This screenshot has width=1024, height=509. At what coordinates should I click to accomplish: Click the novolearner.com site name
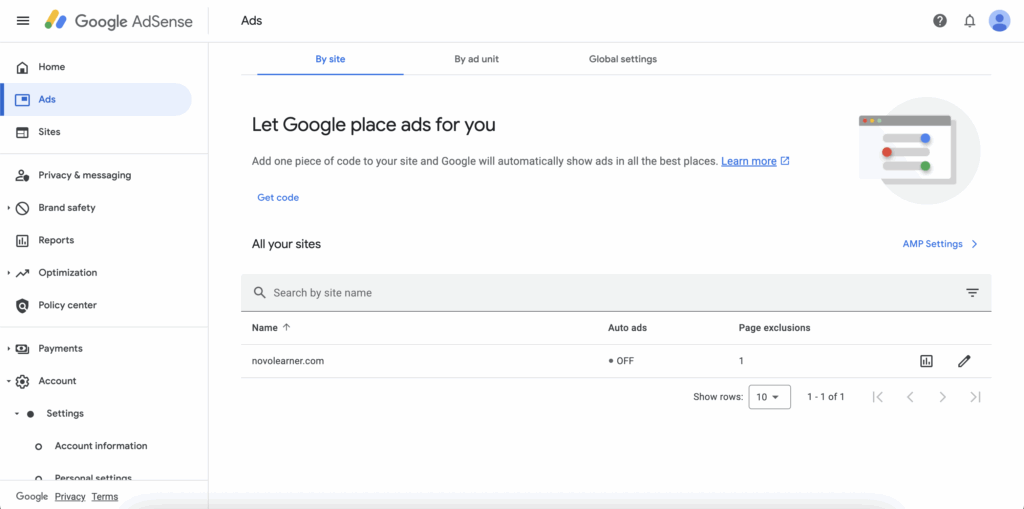click(288, 361)
